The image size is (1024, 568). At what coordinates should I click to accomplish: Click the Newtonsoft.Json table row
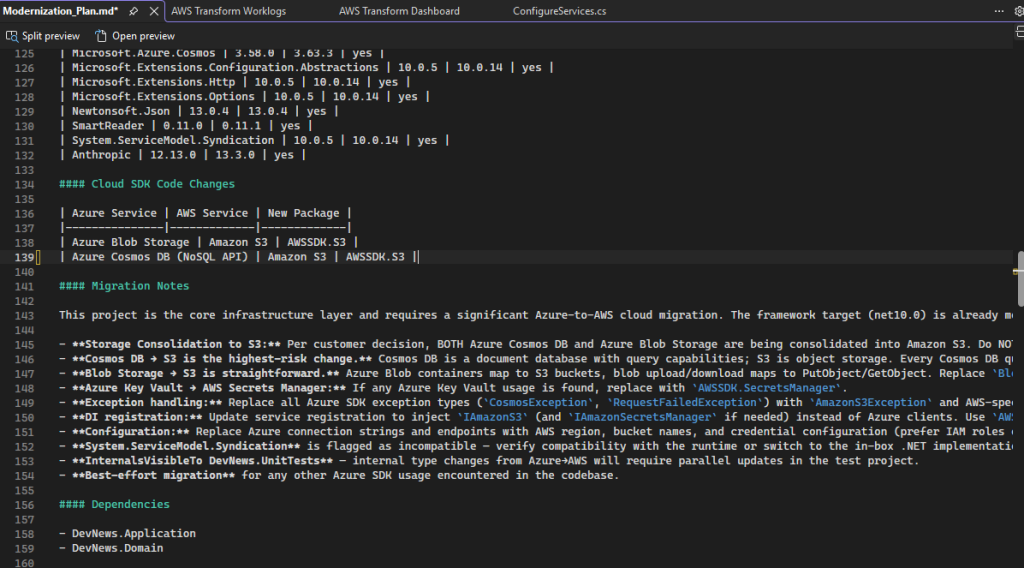coord(199,111)
